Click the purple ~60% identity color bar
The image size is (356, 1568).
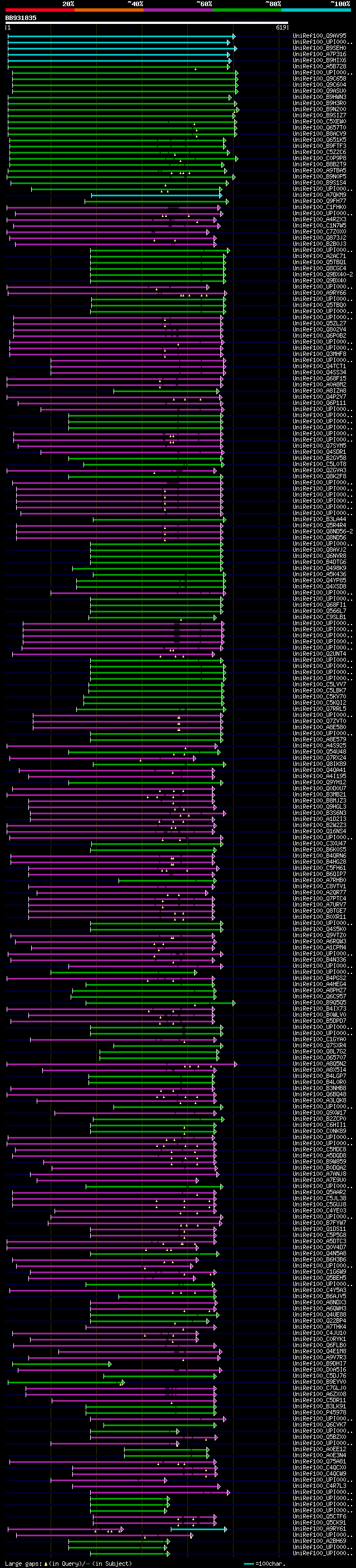tap(177, 10)
